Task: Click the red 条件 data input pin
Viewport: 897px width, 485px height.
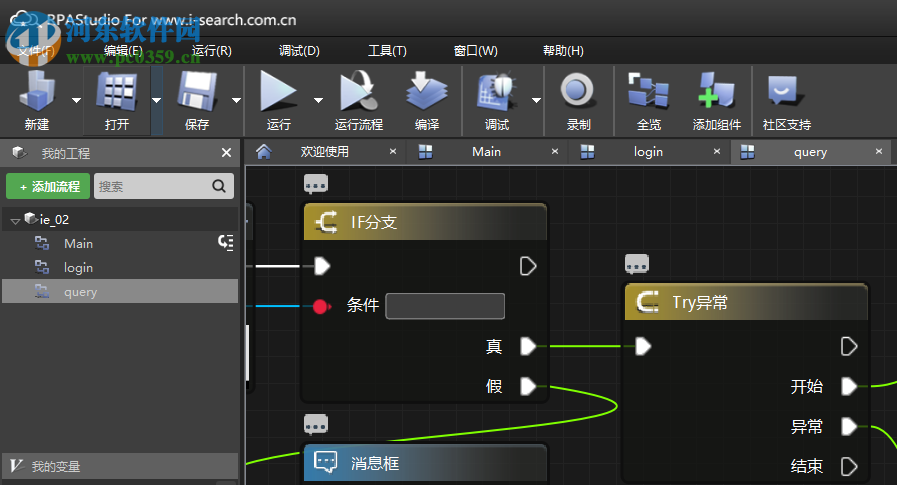Action: coord(321,307)
